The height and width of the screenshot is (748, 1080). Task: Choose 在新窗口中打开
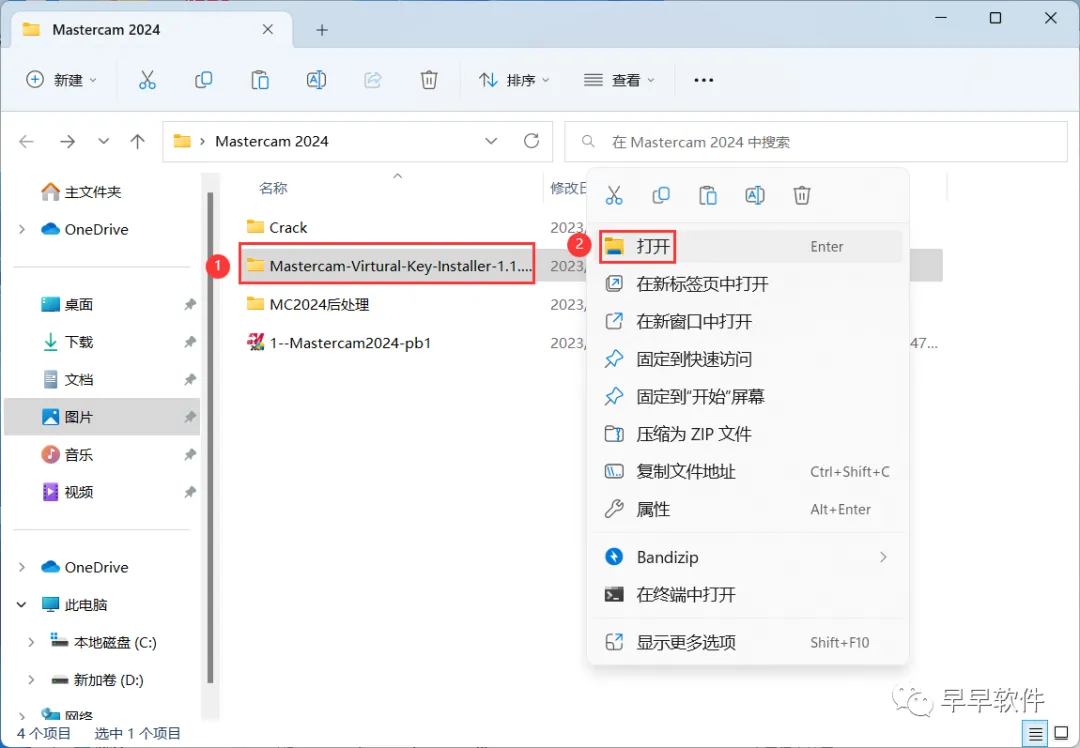pyautogui.click(x=747, y=321)
